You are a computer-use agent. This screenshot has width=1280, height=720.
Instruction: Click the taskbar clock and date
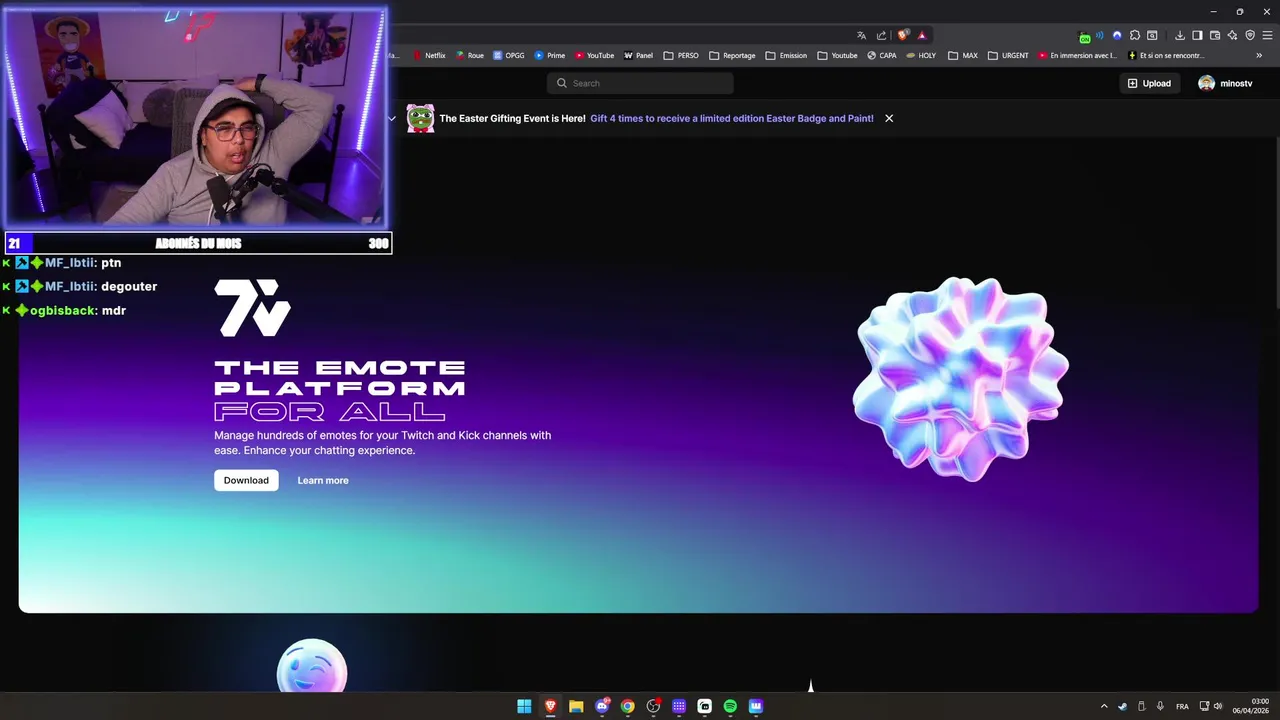click(1250, 706)
